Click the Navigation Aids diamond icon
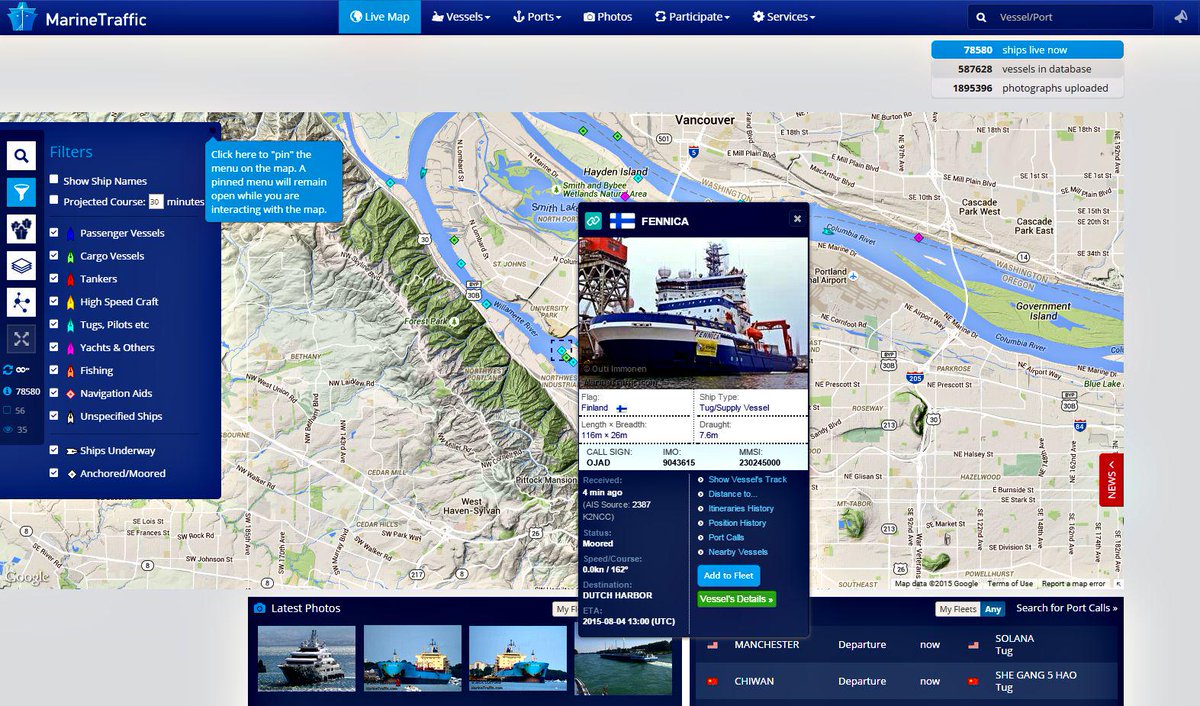The image size is (1200, 706). [70, 394]
